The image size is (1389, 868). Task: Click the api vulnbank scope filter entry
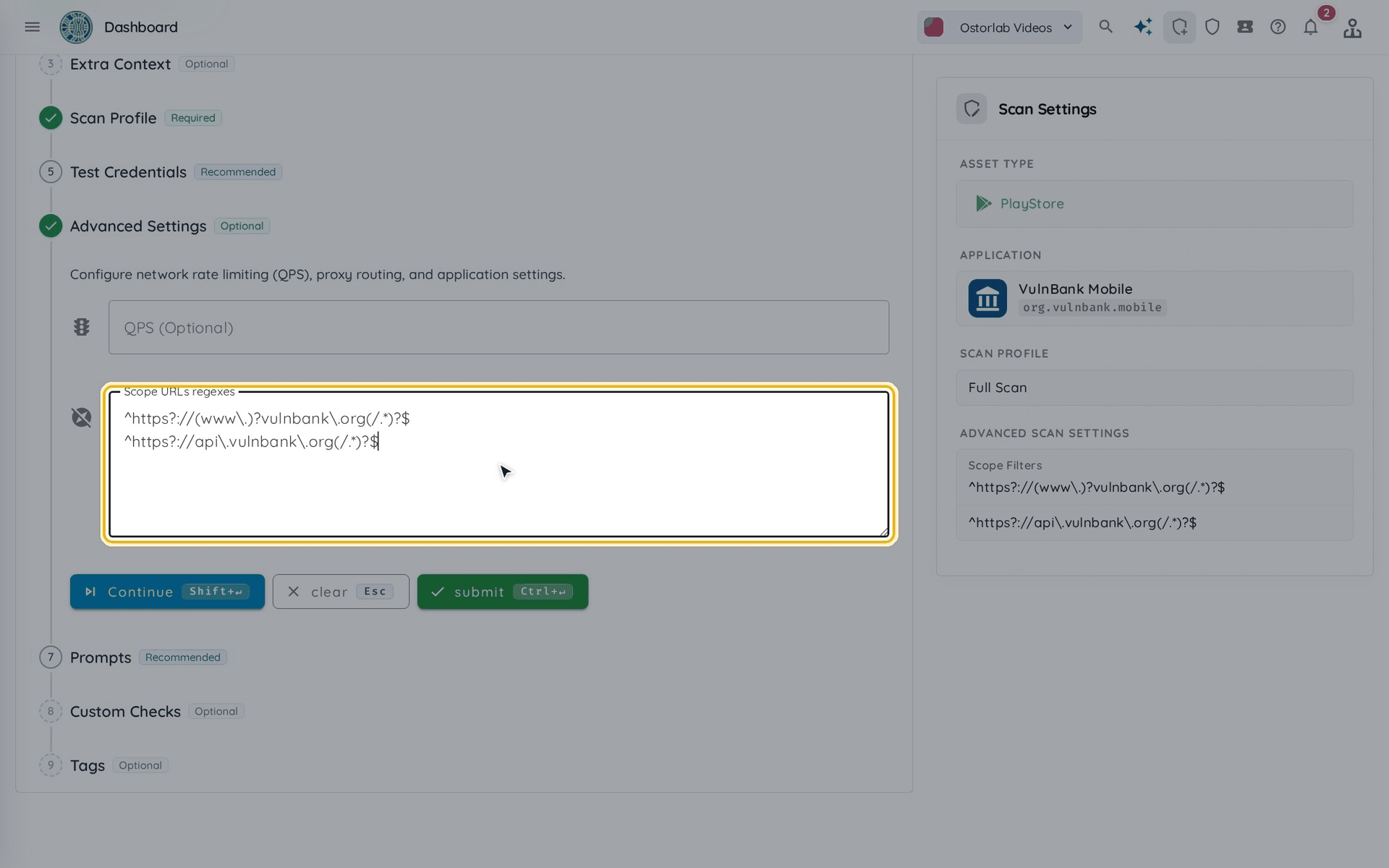pyautogui.click(x=1082, y=522)
